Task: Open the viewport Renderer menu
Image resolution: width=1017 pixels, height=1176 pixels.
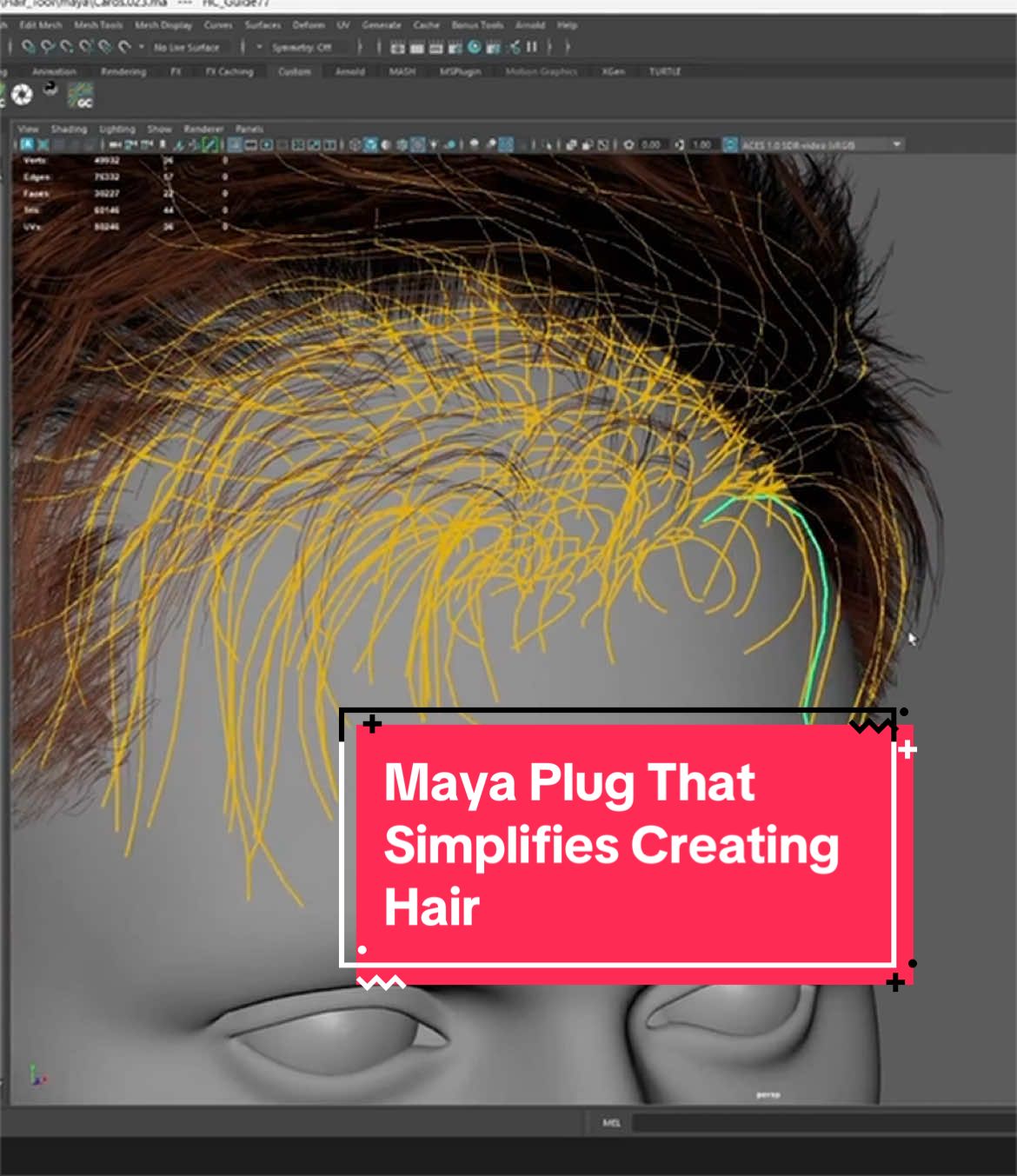Action: click(203, 129)
